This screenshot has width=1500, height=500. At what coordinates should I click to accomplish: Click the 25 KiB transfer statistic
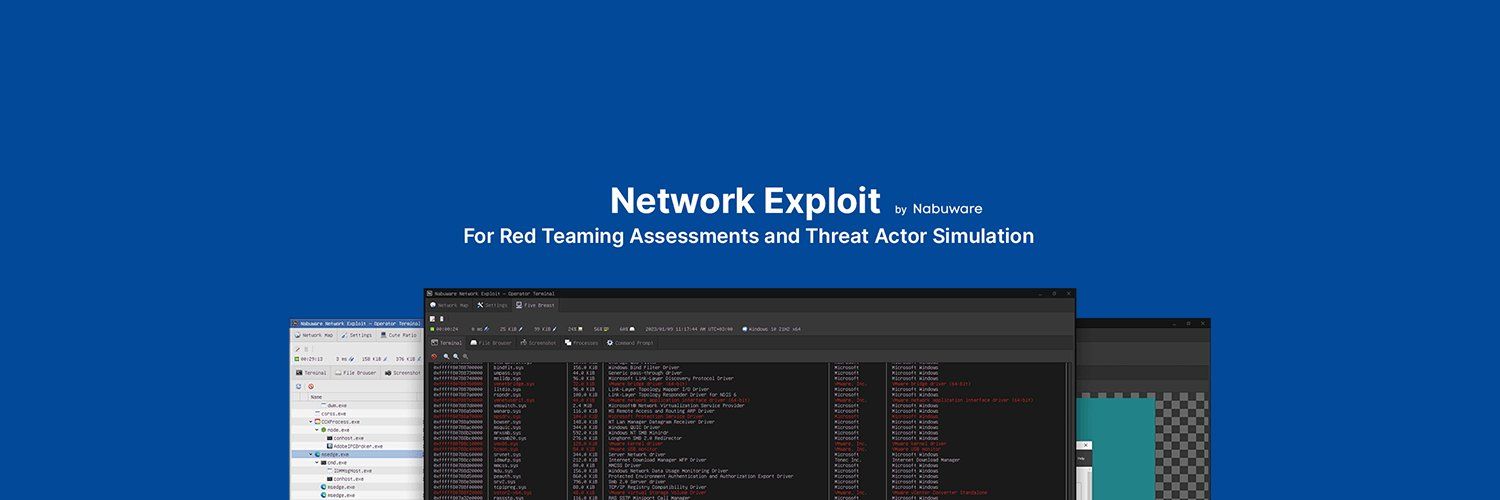511,329
